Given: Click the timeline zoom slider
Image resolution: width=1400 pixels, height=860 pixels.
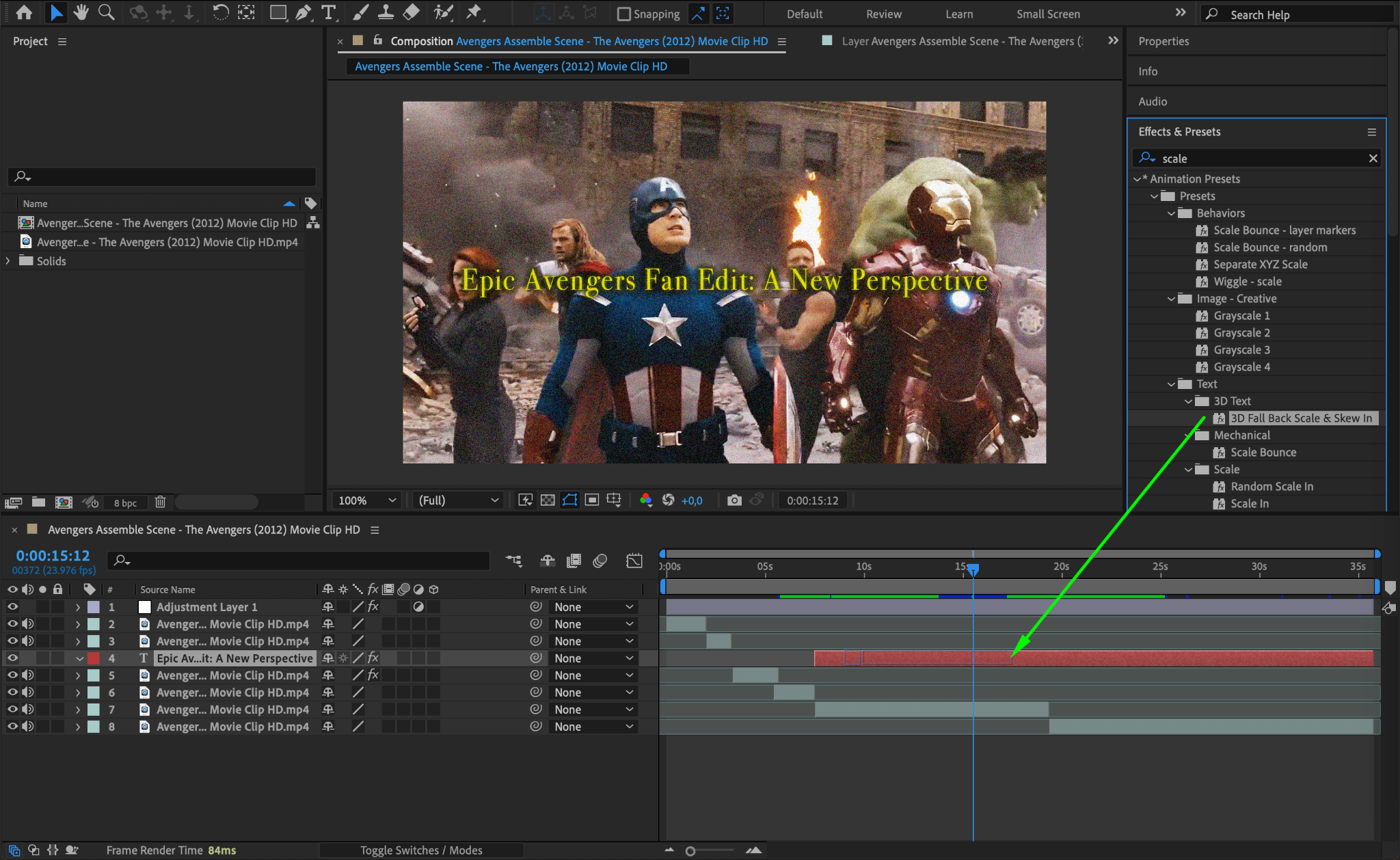Looking at the screenshot, I should coord(690,851).
